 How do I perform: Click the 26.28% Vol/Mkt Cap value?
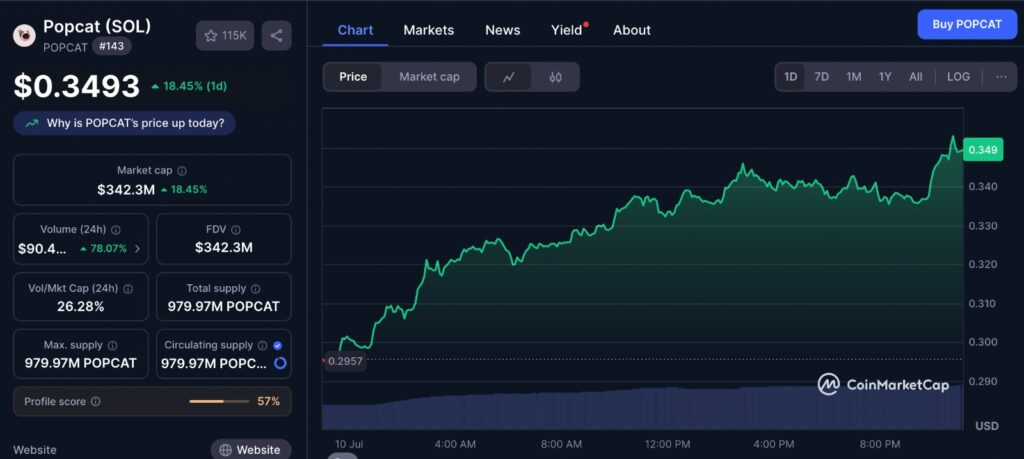tap(80, 306)
